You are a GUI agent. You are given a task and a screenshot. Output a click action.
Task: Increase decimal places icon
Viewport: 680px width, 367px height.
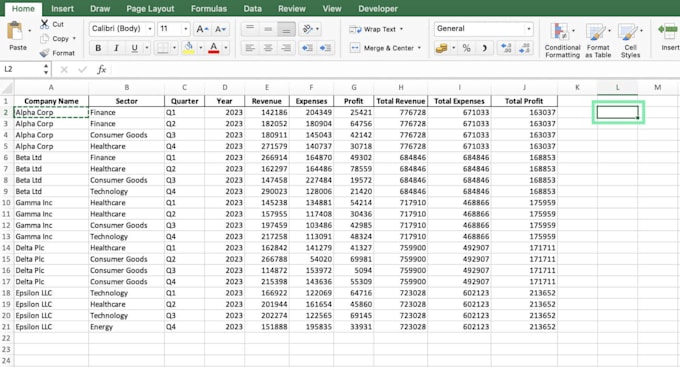[506, 48]
